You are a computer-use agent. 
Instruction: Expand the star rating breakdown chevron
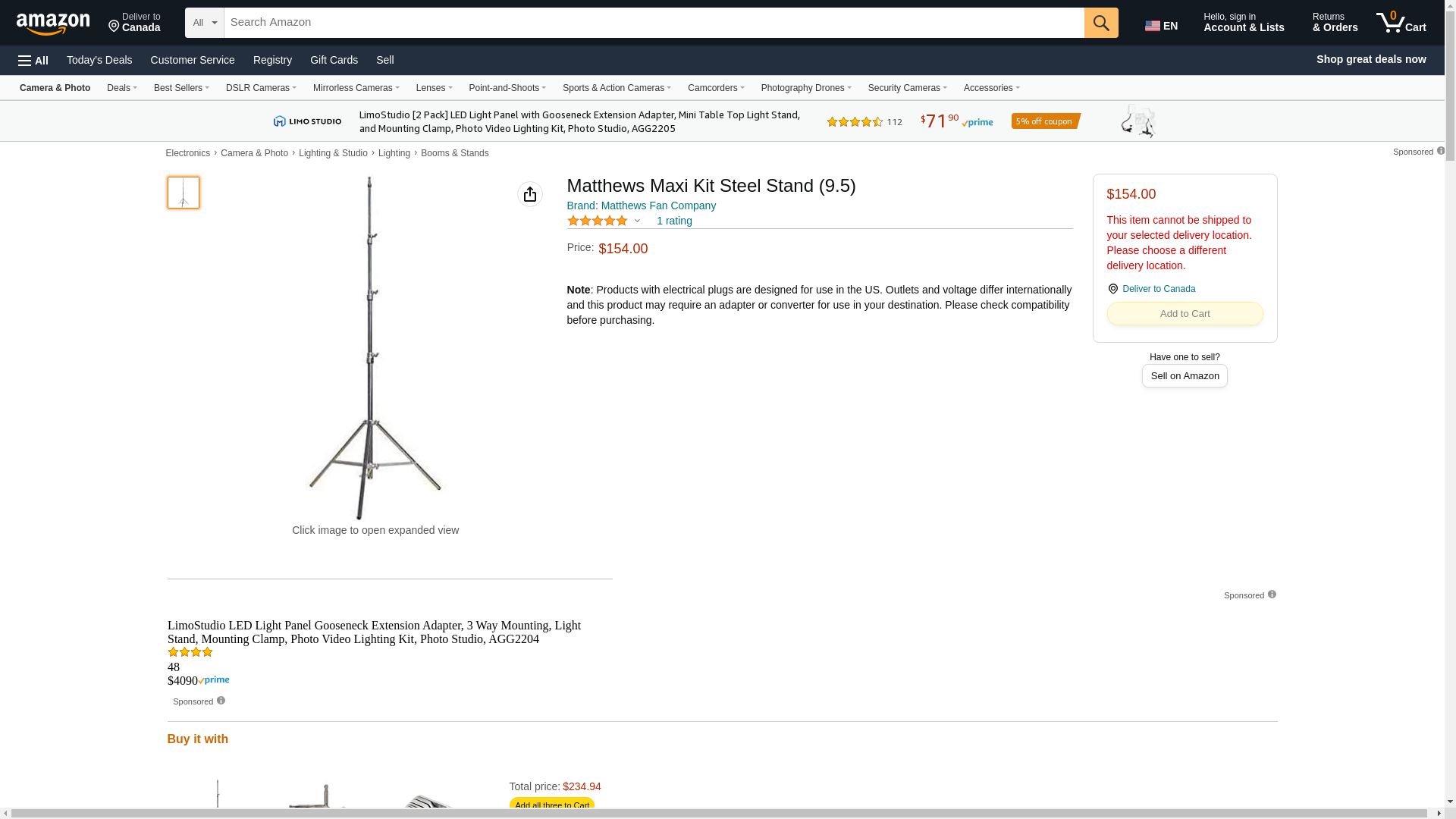click(637, 221)
